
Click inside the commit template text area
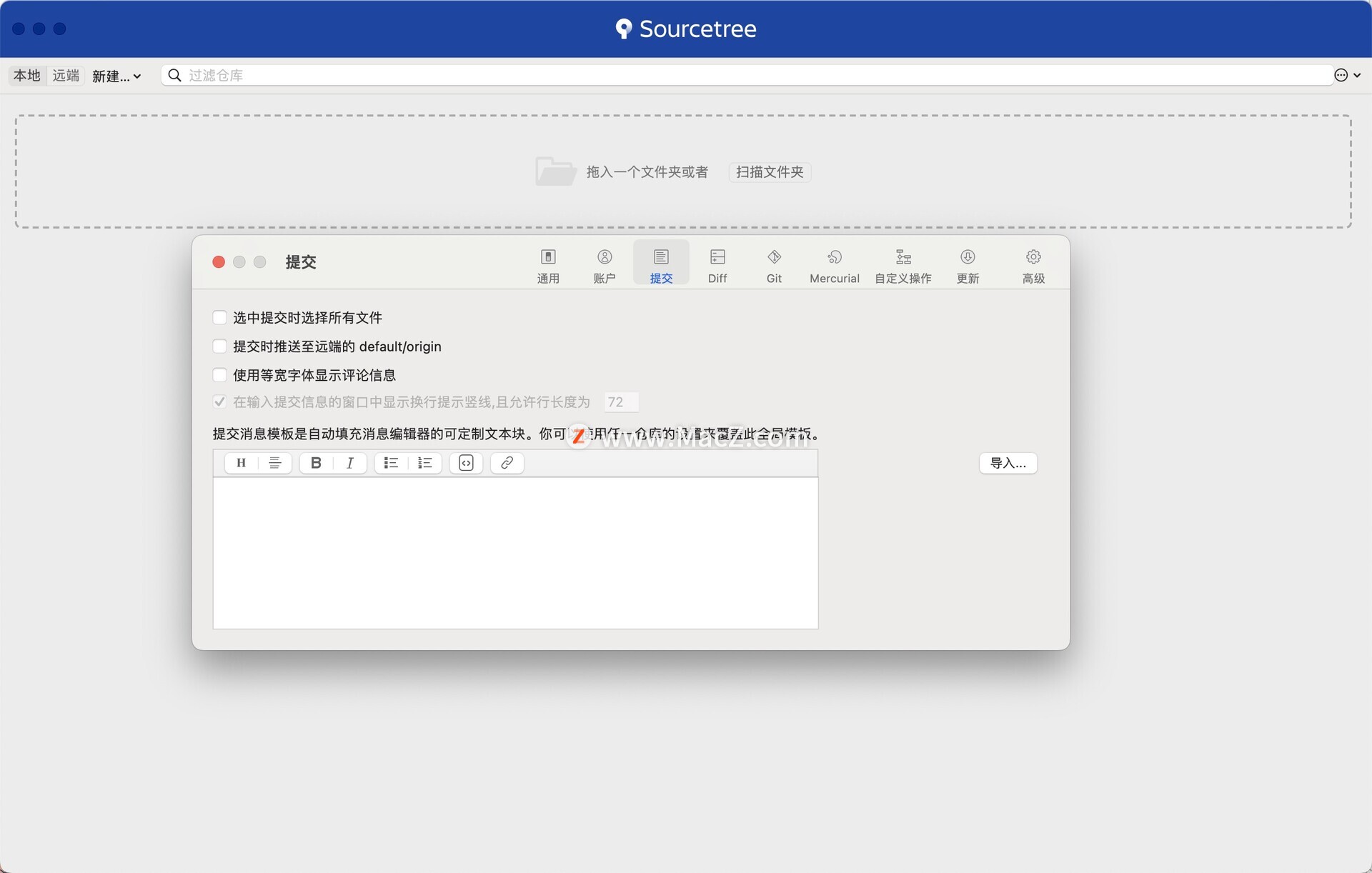[515, 553]
